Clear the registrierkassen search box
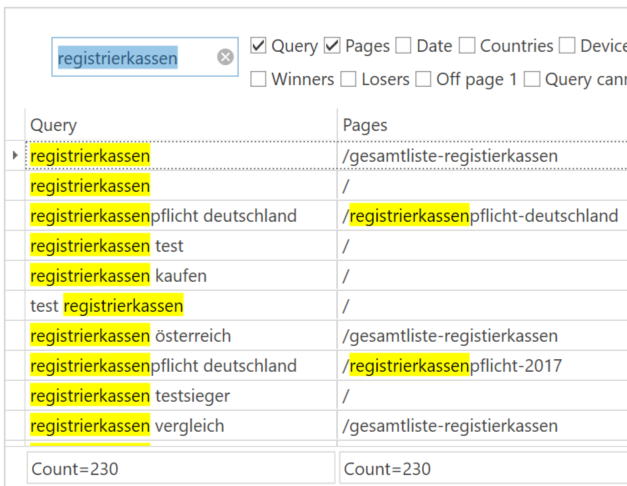Image resolution: width=627 pixels, height=486 pixels. coord(226,57)
